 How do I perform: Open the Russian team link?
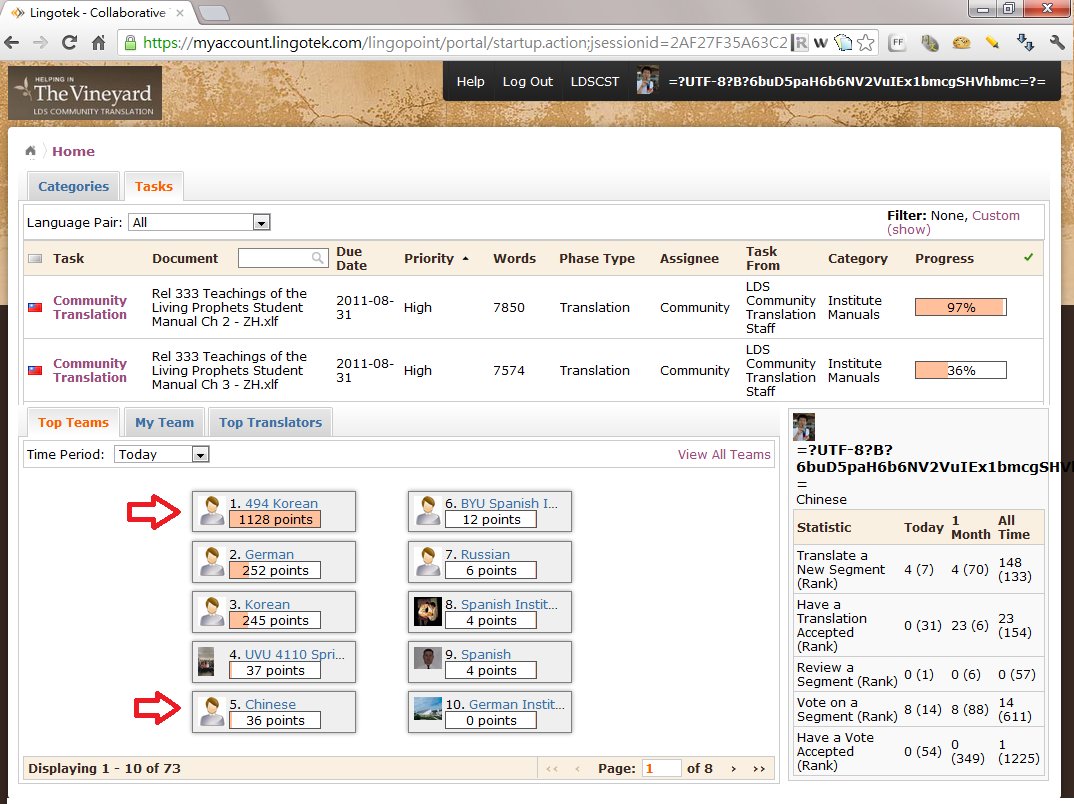pyautogui.click(x=485, y=554)
